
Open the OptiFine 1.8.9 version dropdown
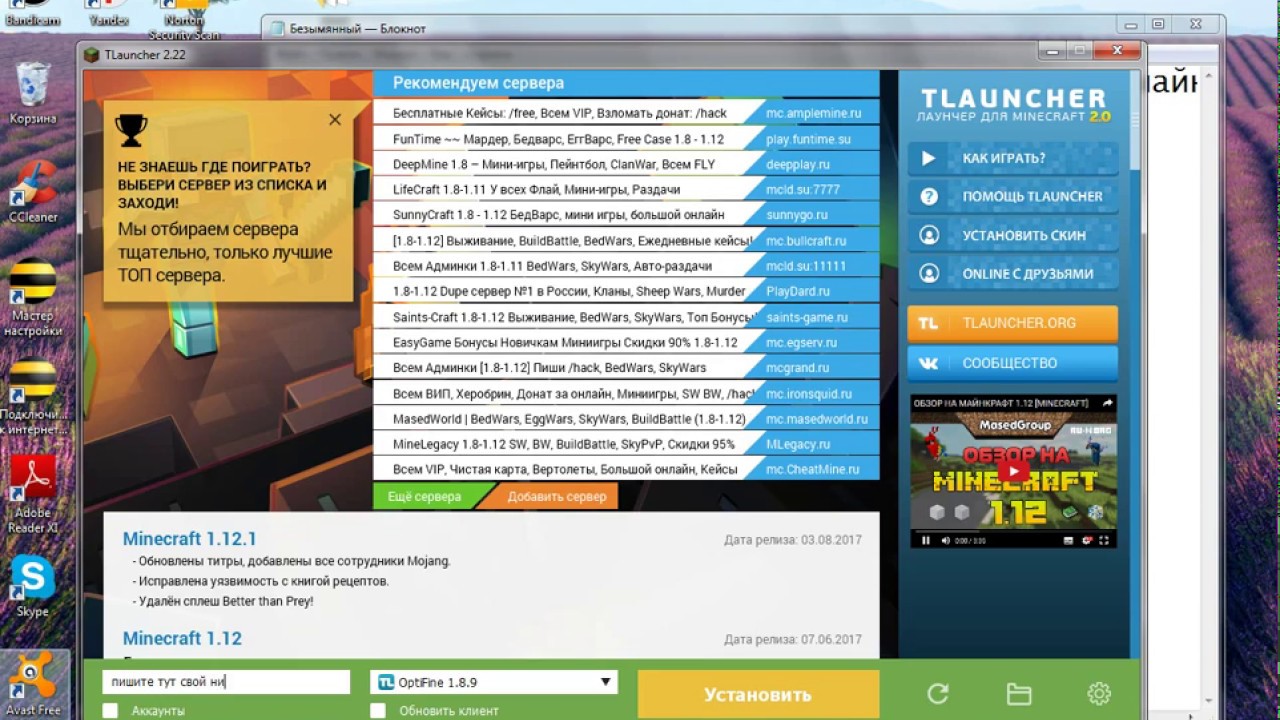coord(494,682)
